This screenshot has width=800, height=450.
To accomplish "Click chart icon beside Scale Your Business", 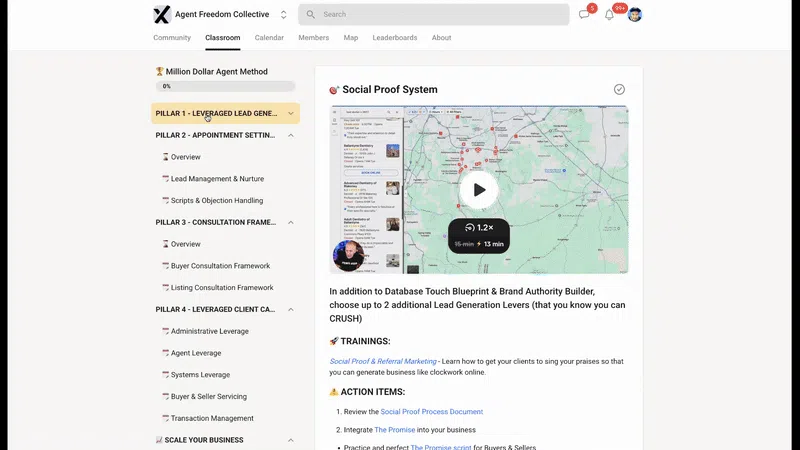I will (159, 440).
